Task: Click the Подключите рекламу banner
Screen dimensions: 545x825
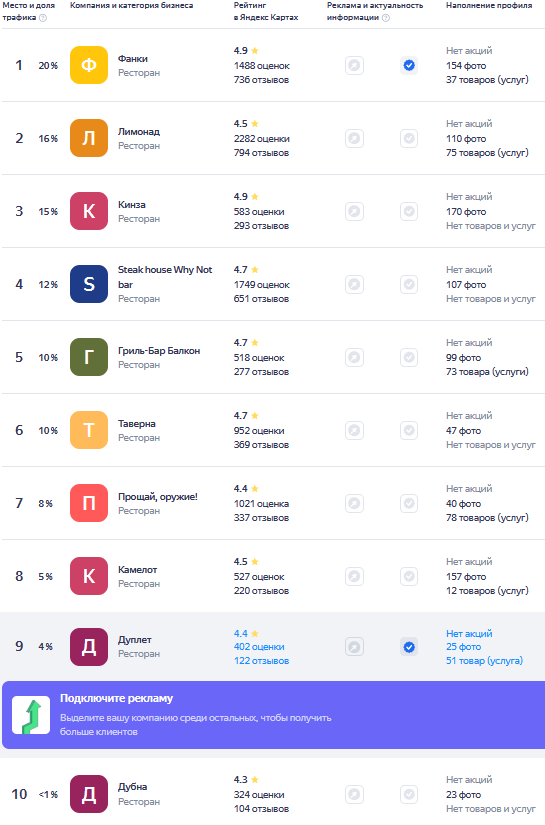Action: coord(274,715)
